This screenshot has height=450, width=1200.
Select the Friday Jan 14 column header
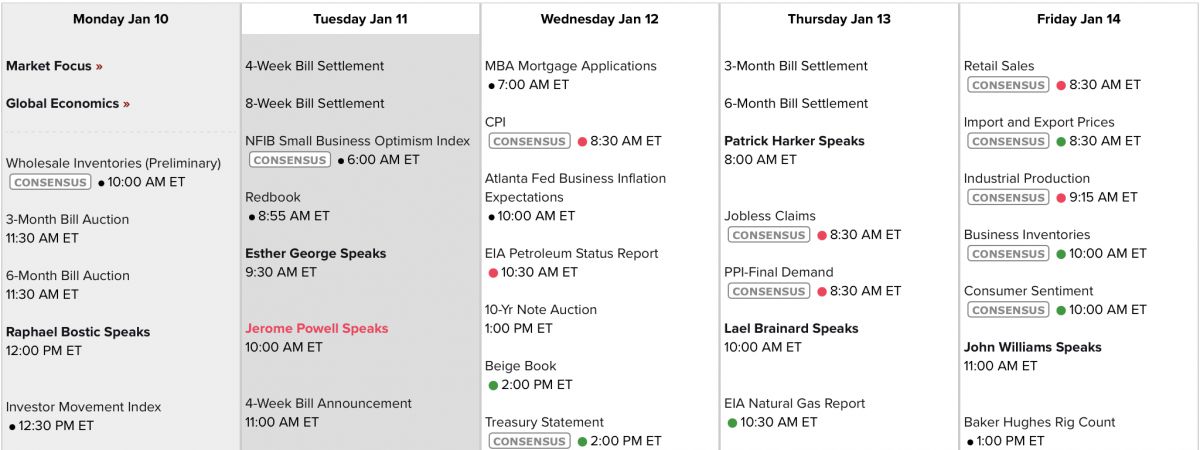(1078, 19)
